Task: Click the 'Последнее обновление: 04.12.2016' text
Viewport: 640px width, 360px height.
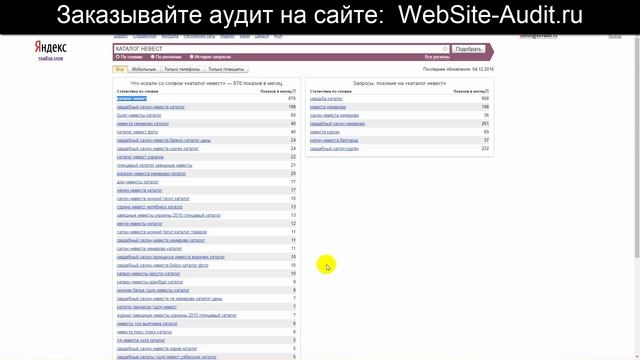Action: click(458, 69)
